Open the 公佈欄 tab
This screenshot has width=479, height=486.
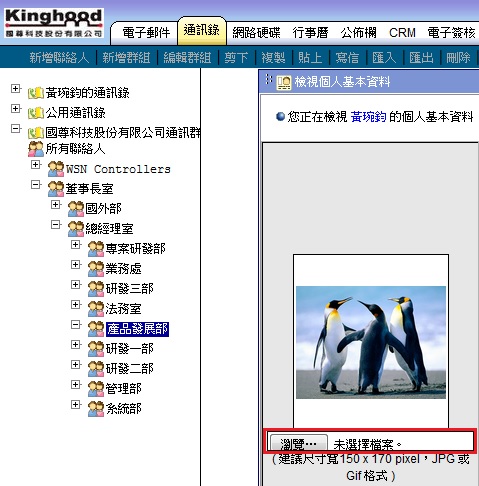tap(358, 33)
